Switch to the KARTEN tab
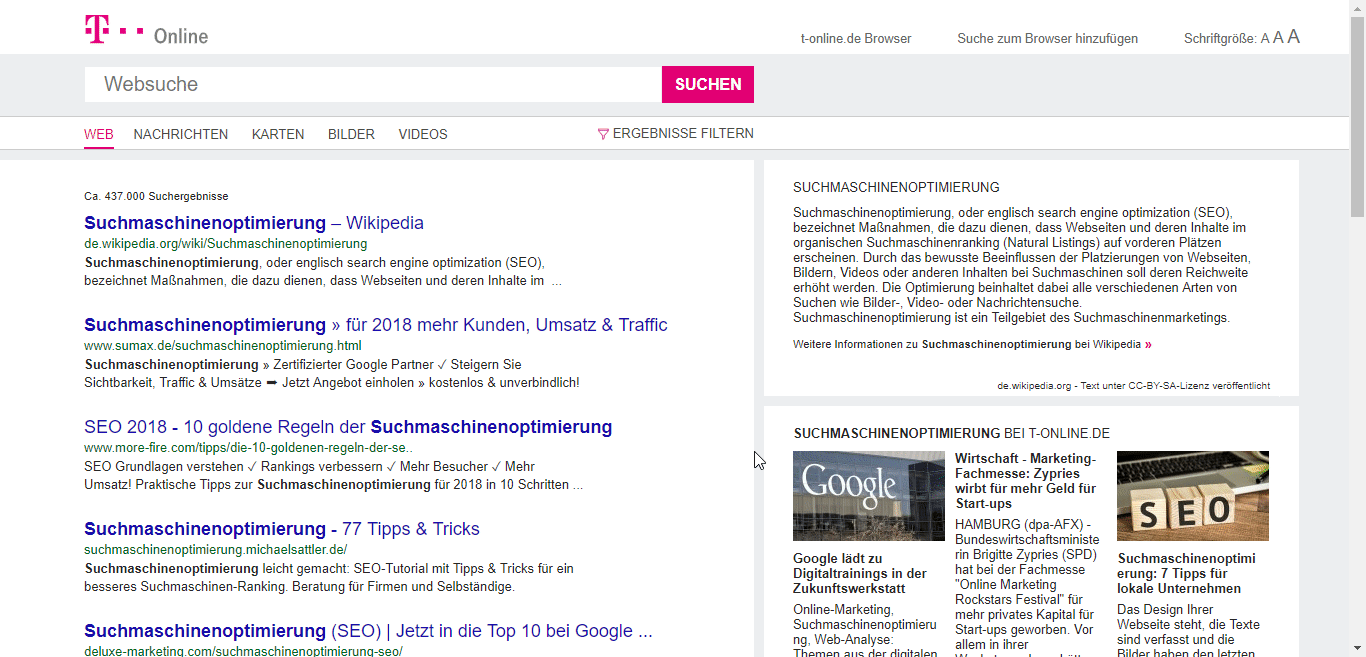The width and height of the screenshot is (1366, 657). (x=278, y=134)
